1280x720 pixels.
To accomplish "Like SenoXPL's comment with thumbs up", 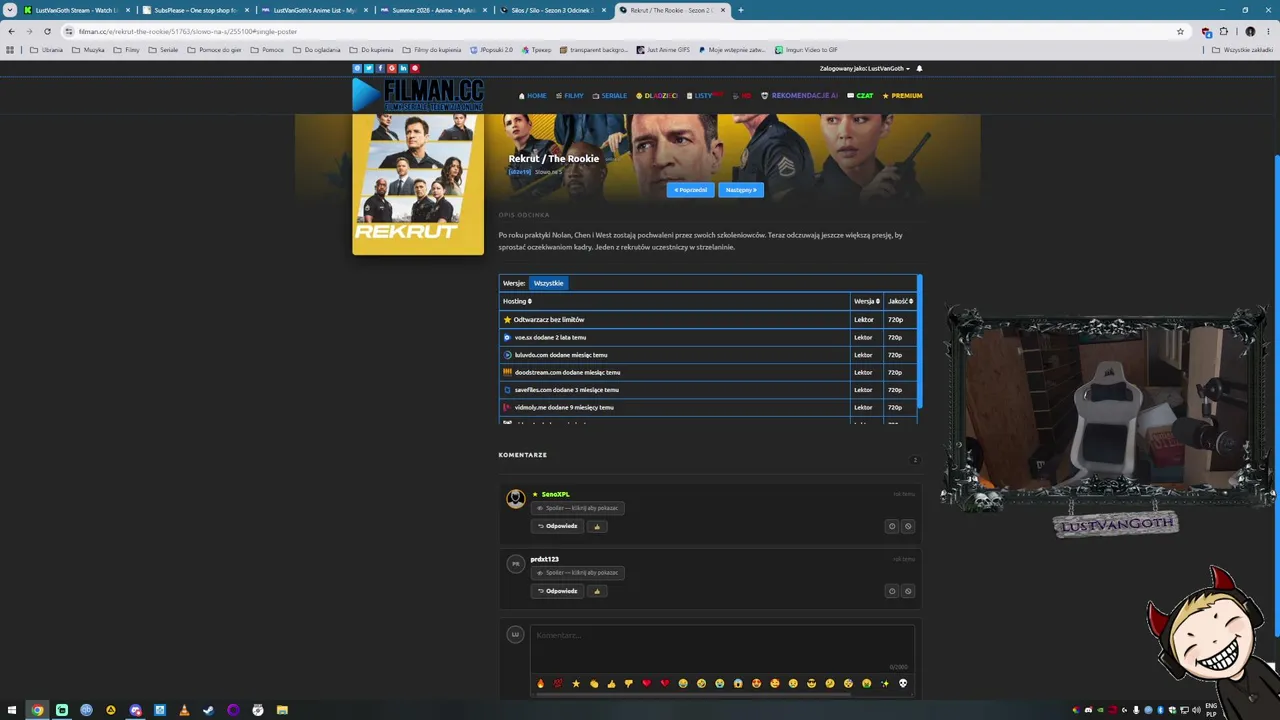I will coord(597,526).
